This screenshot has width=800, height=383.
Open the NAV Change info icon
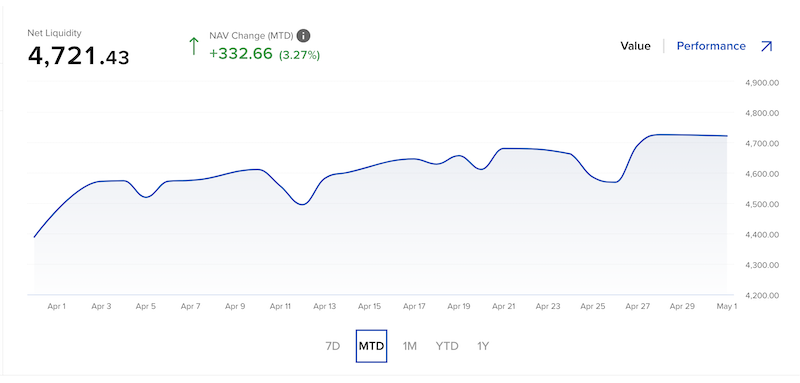pos(304,36)
